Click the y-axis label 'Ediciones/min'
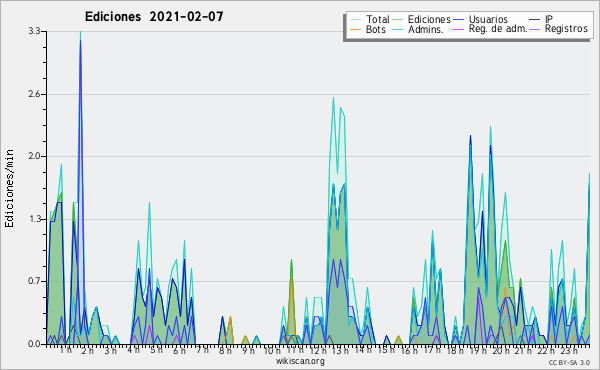 [x=9, y=188]
